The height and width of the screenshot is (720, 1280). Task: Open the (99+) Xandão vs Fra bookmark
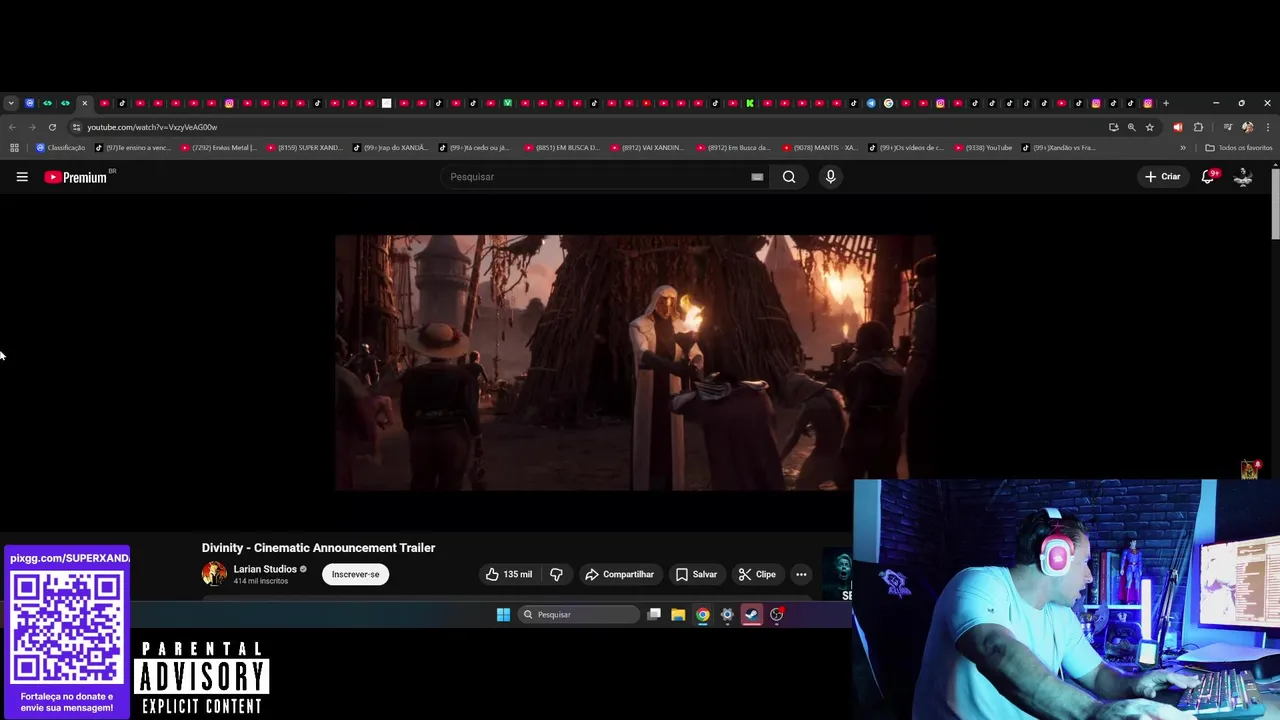point(1059,148)
